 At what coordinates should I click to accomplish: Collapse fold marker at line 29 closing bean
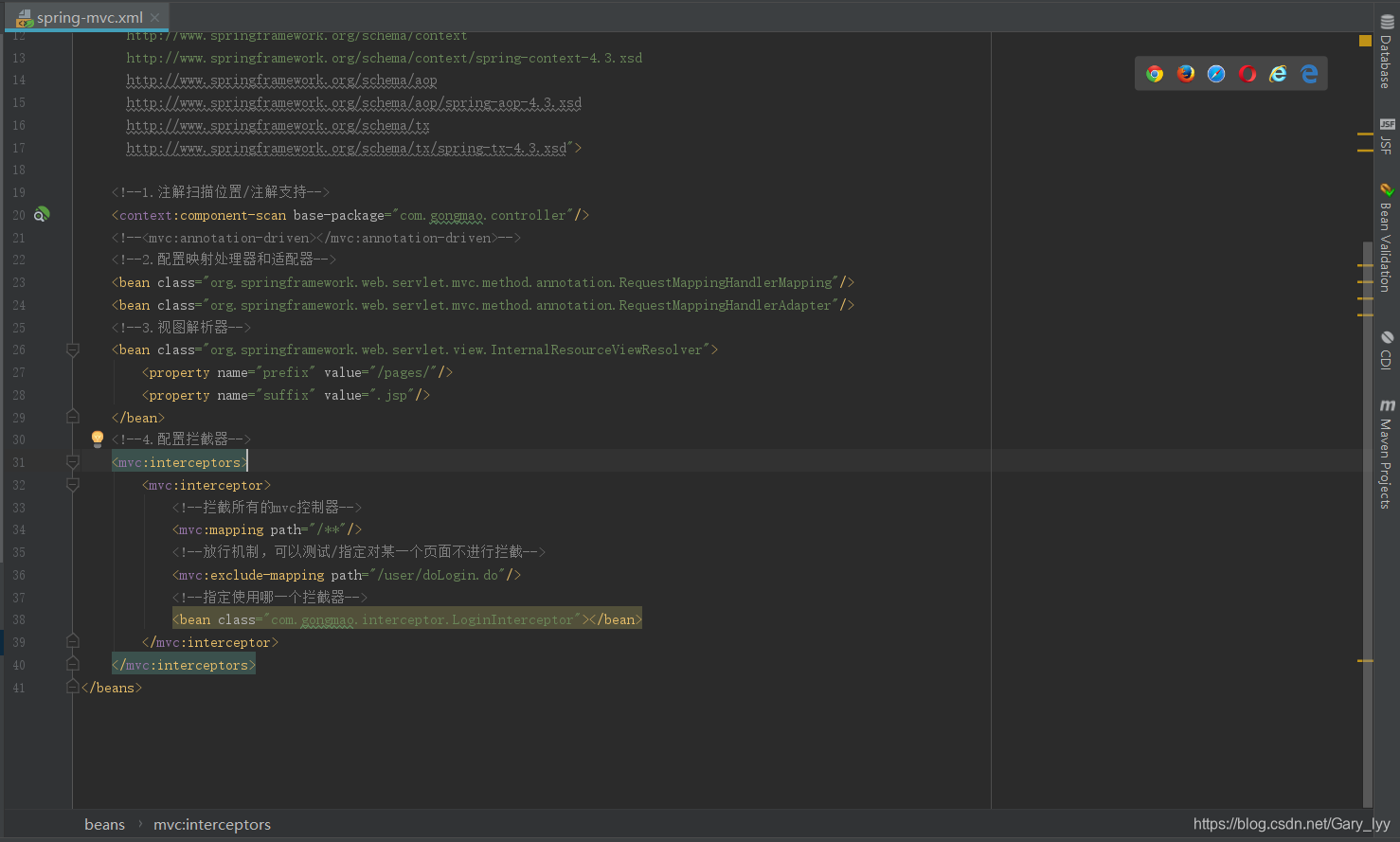[73, 417]
